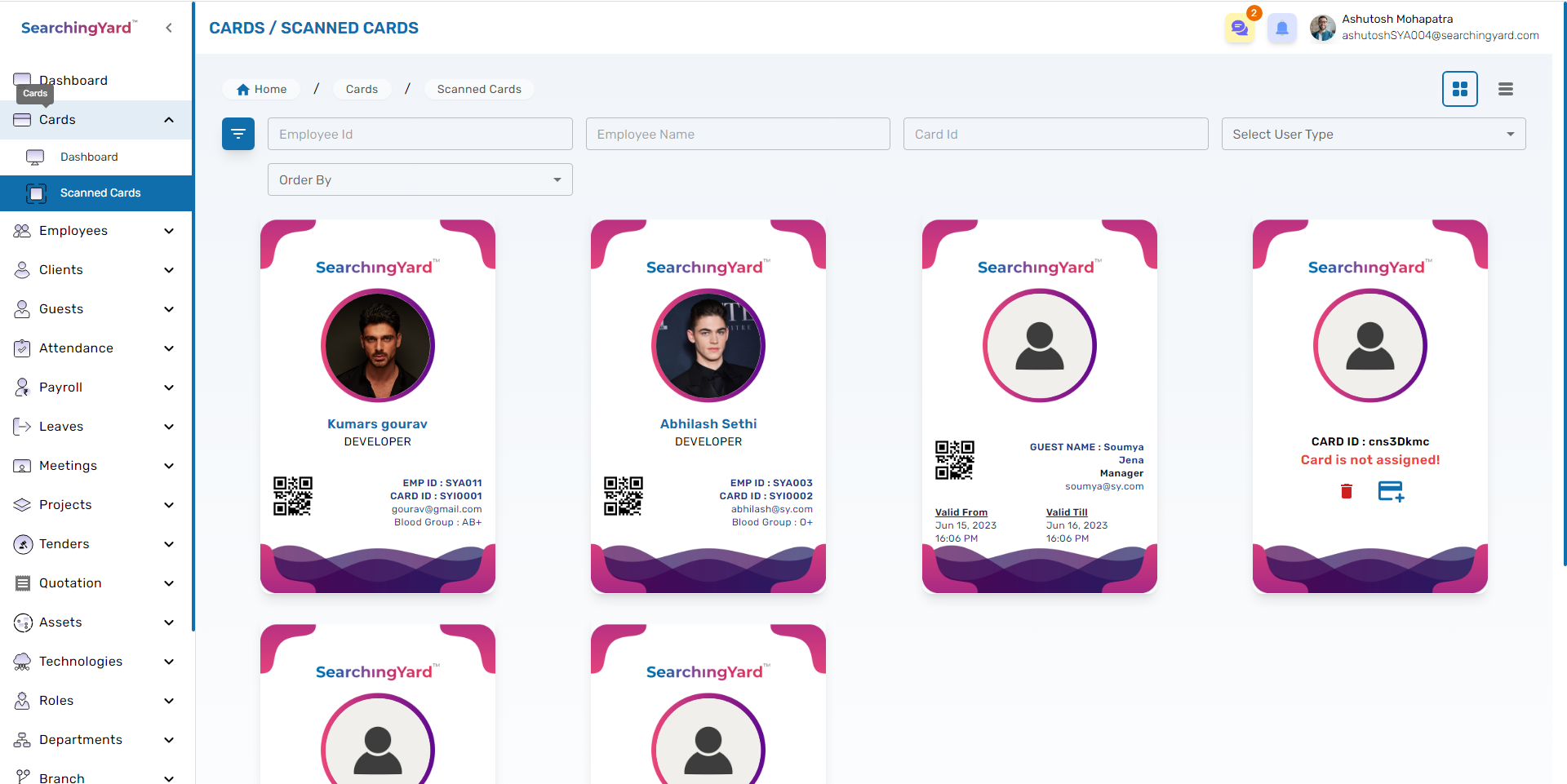
Task: Open the Order By dropdown
Action: click(x=419, y=179)
